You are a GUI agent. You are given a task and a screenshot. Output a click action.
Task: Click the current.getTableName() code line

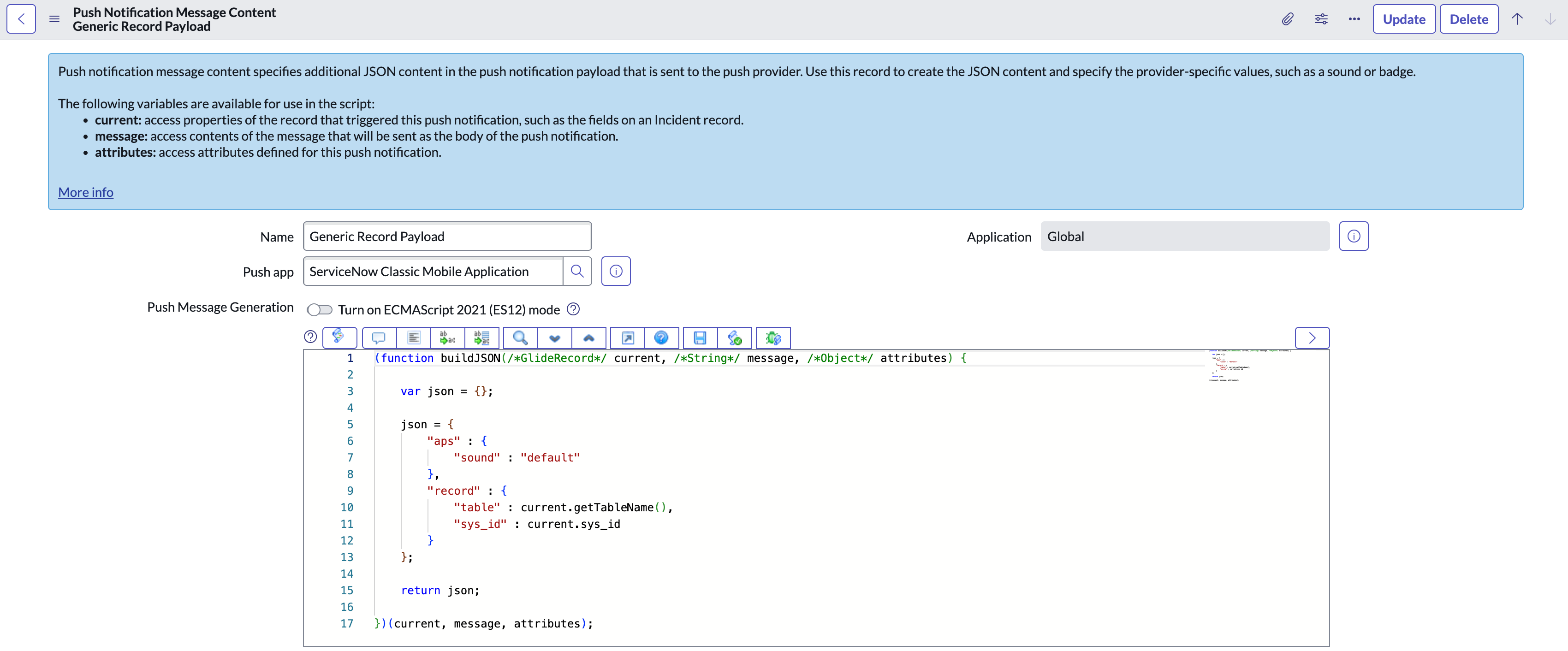pos(563,508)
